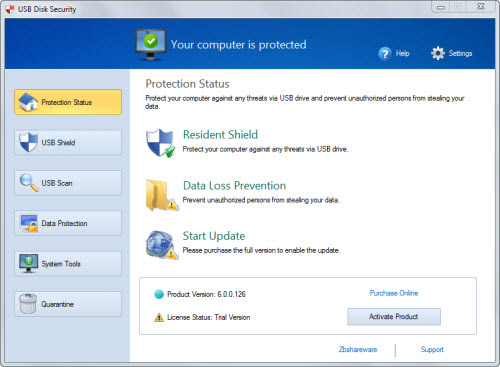
Task: Click the Settings gear icon
Action: 438,53
